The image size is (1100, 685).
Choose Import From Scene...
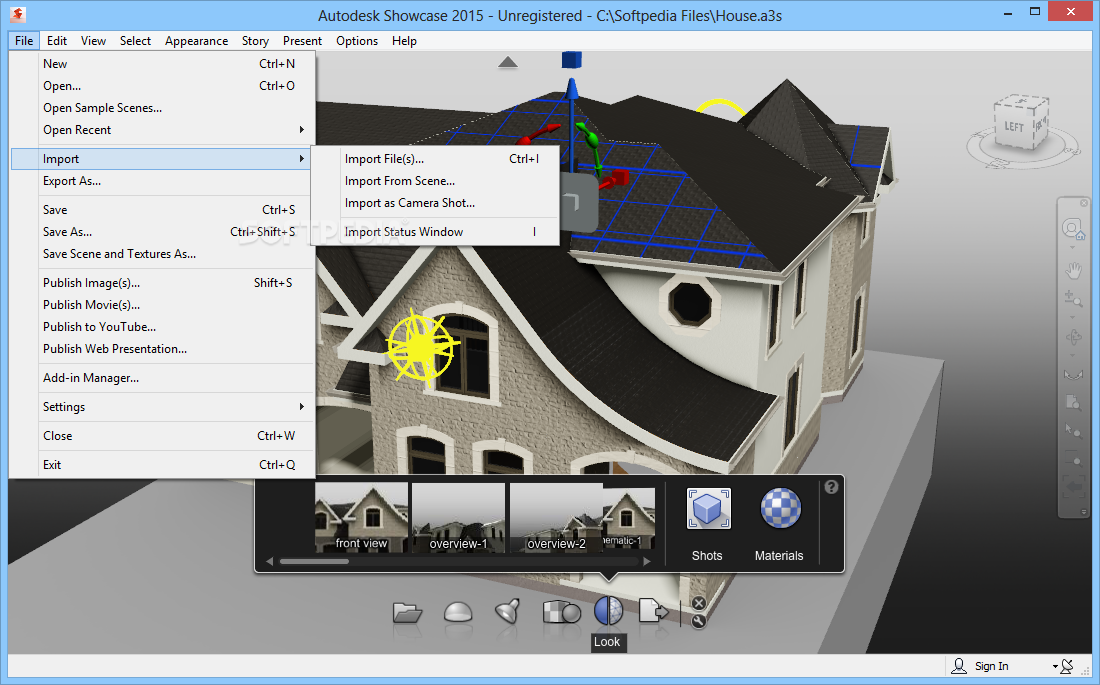coord(435,180)
